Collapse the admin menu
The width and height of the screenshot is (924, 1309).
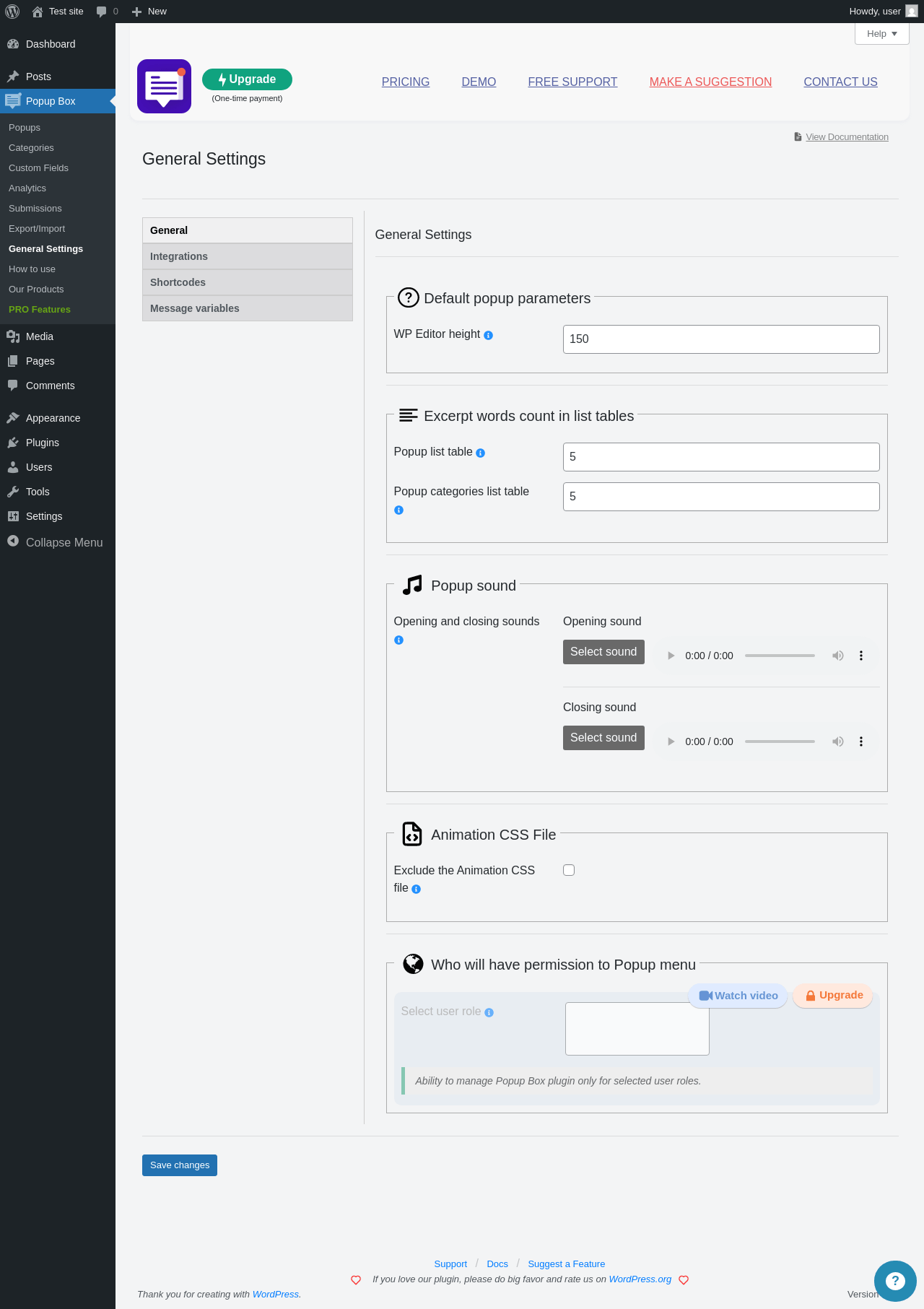tap(58, 542)
